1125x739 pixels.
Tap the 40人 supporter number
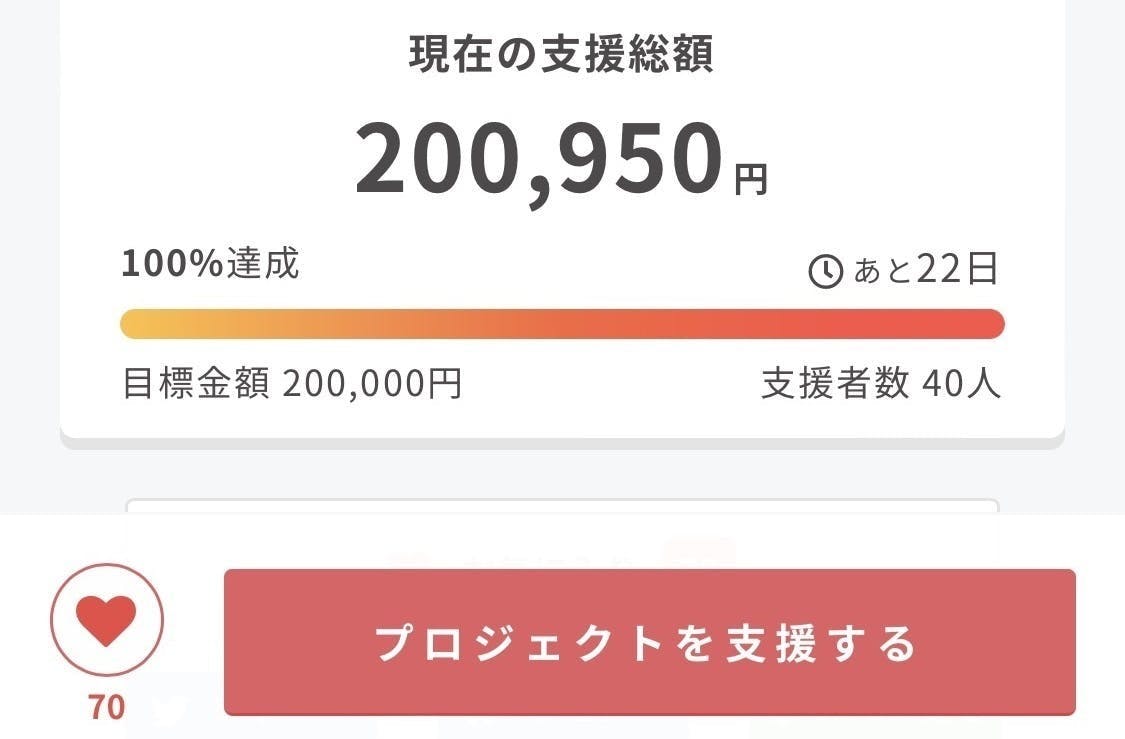[x=960, y=383]
